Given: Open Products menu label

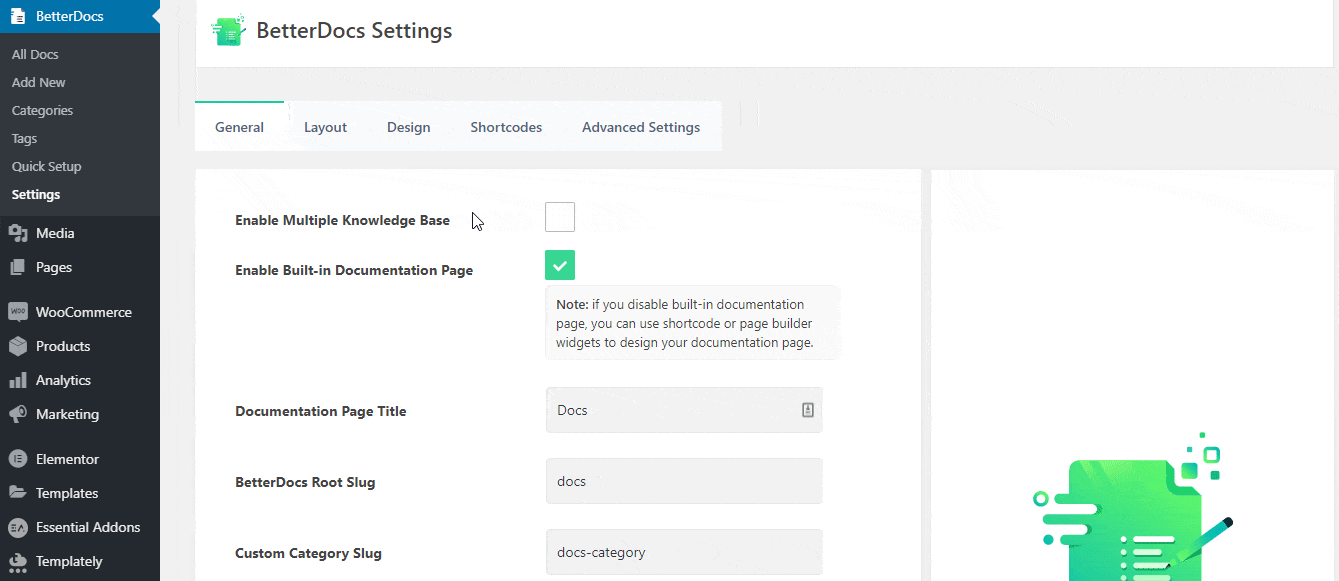Looking at the screenshot, I should tap(63, 346).
